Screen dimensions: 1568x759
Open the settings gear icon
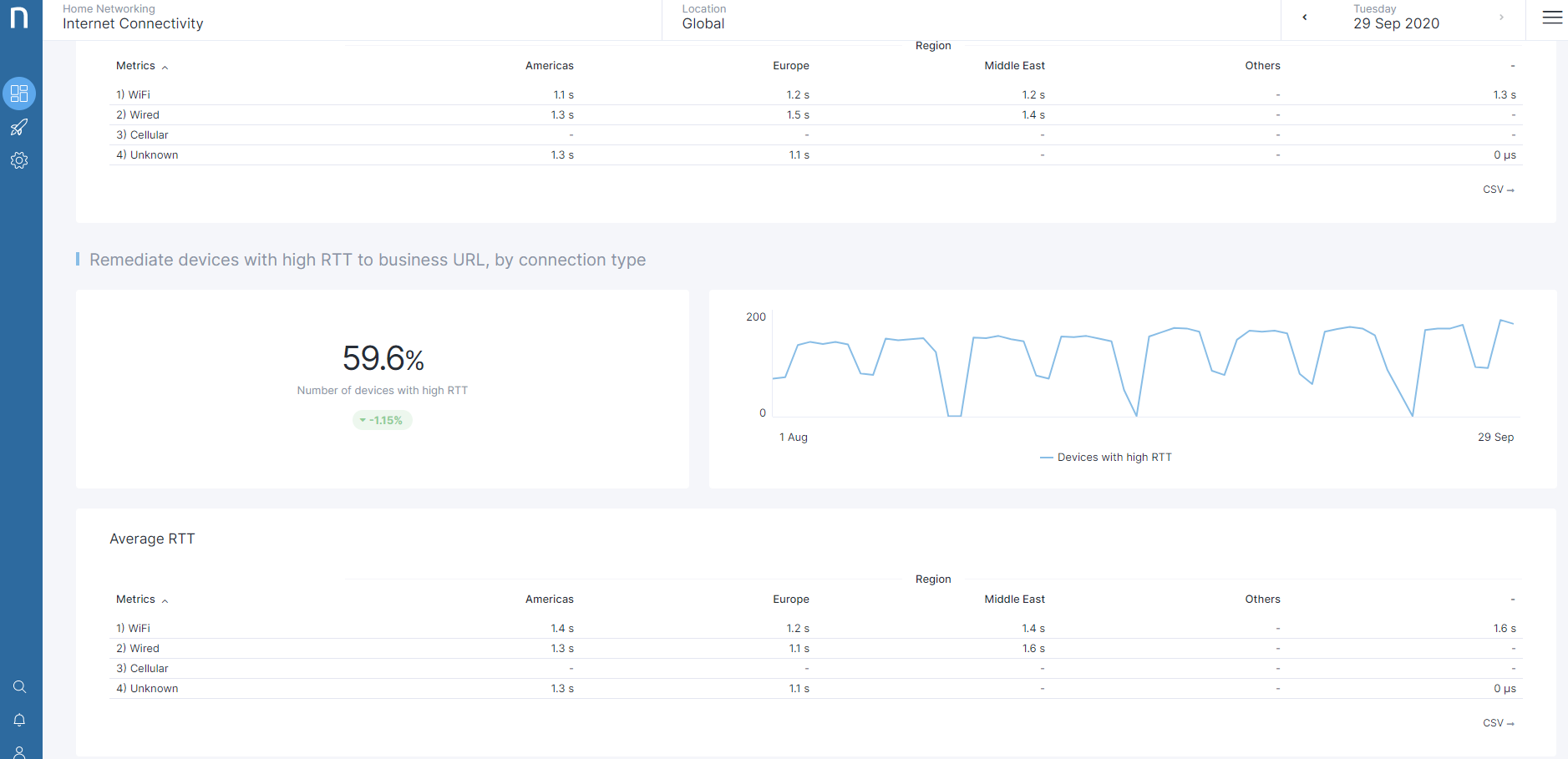[x=19, y=160]
